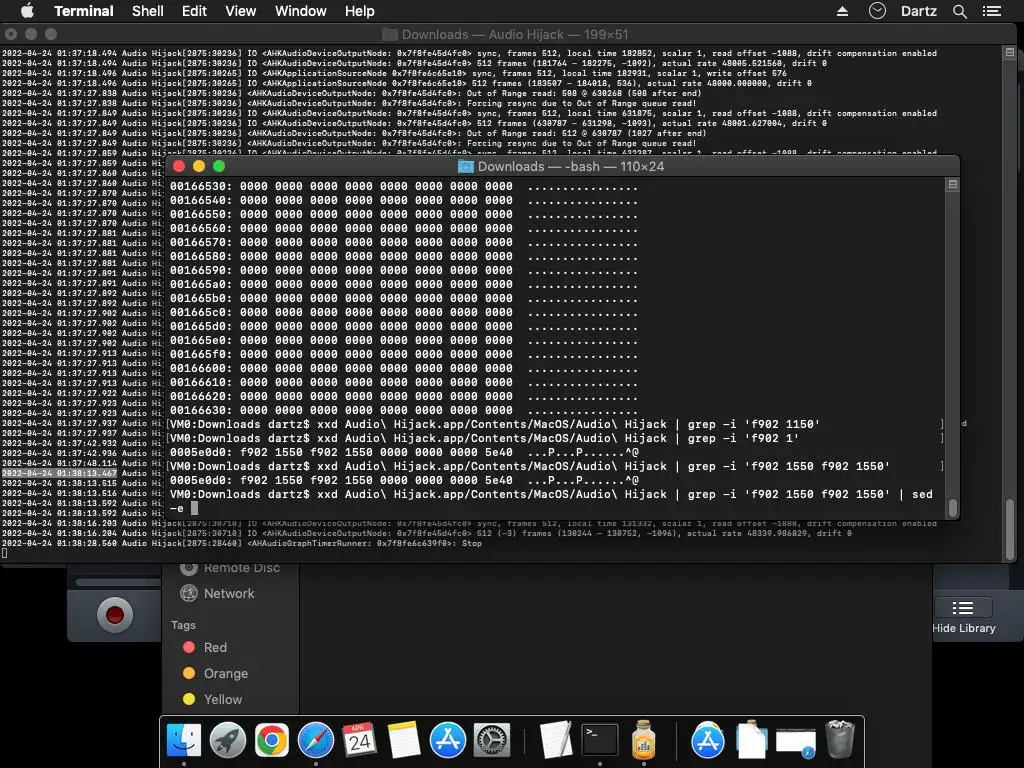
Task: Open System Preferences gear in Dock
Action: point(491,740)
